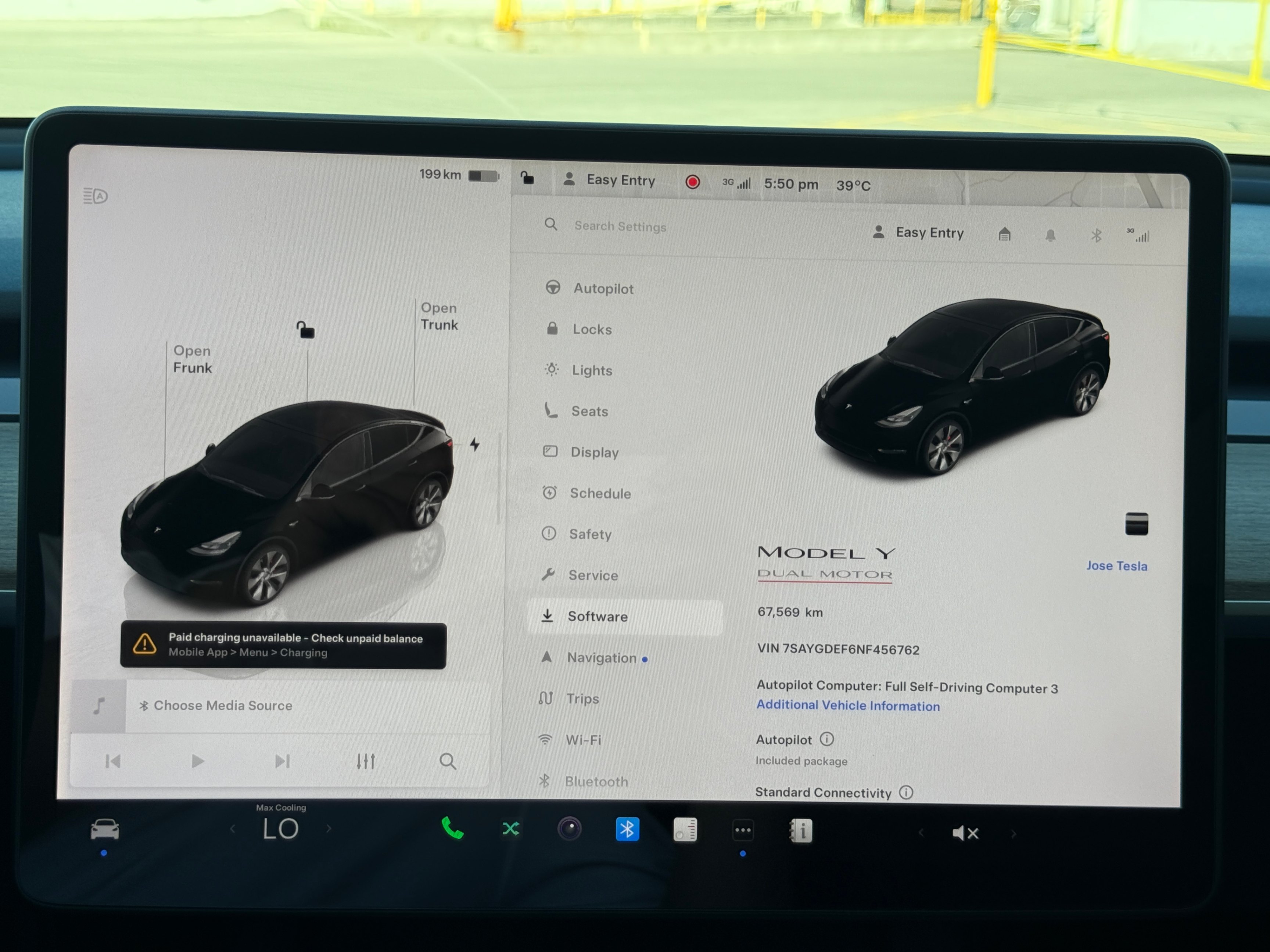Unmute the volume speaker icon
Viewport: 1270px width, 952px height.
(x=965, y=833)
